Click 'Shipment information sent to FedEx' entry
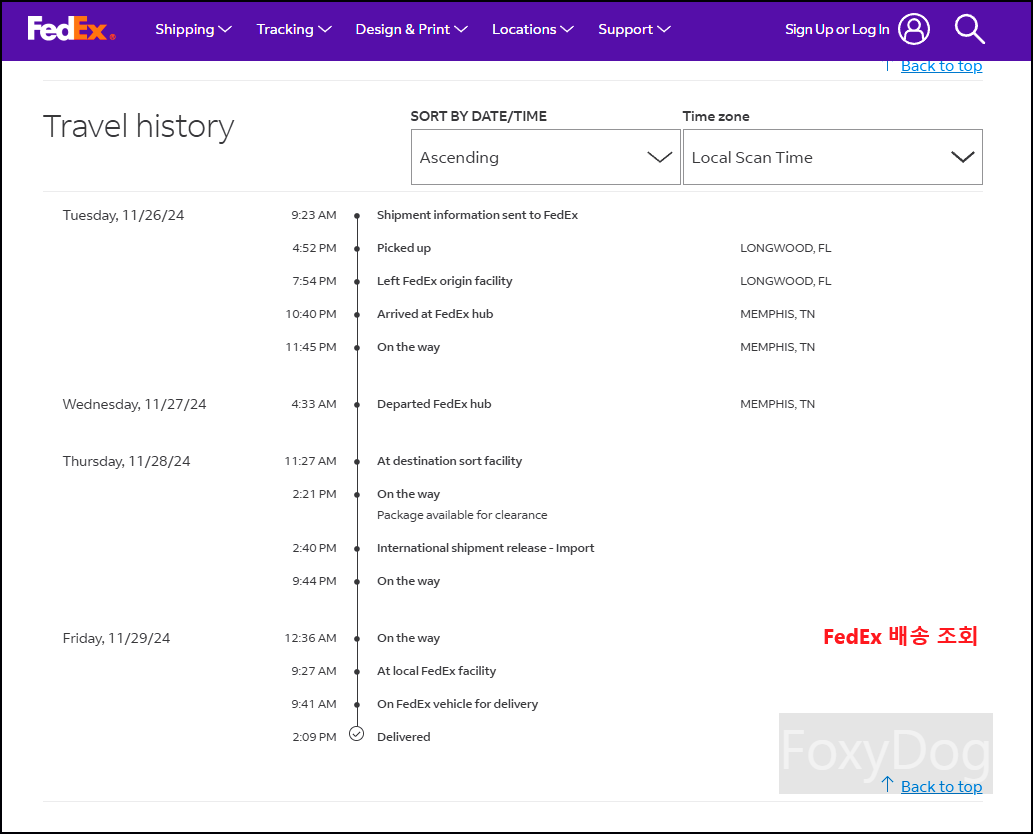1033x834 pixels. [x=477, y=215]
